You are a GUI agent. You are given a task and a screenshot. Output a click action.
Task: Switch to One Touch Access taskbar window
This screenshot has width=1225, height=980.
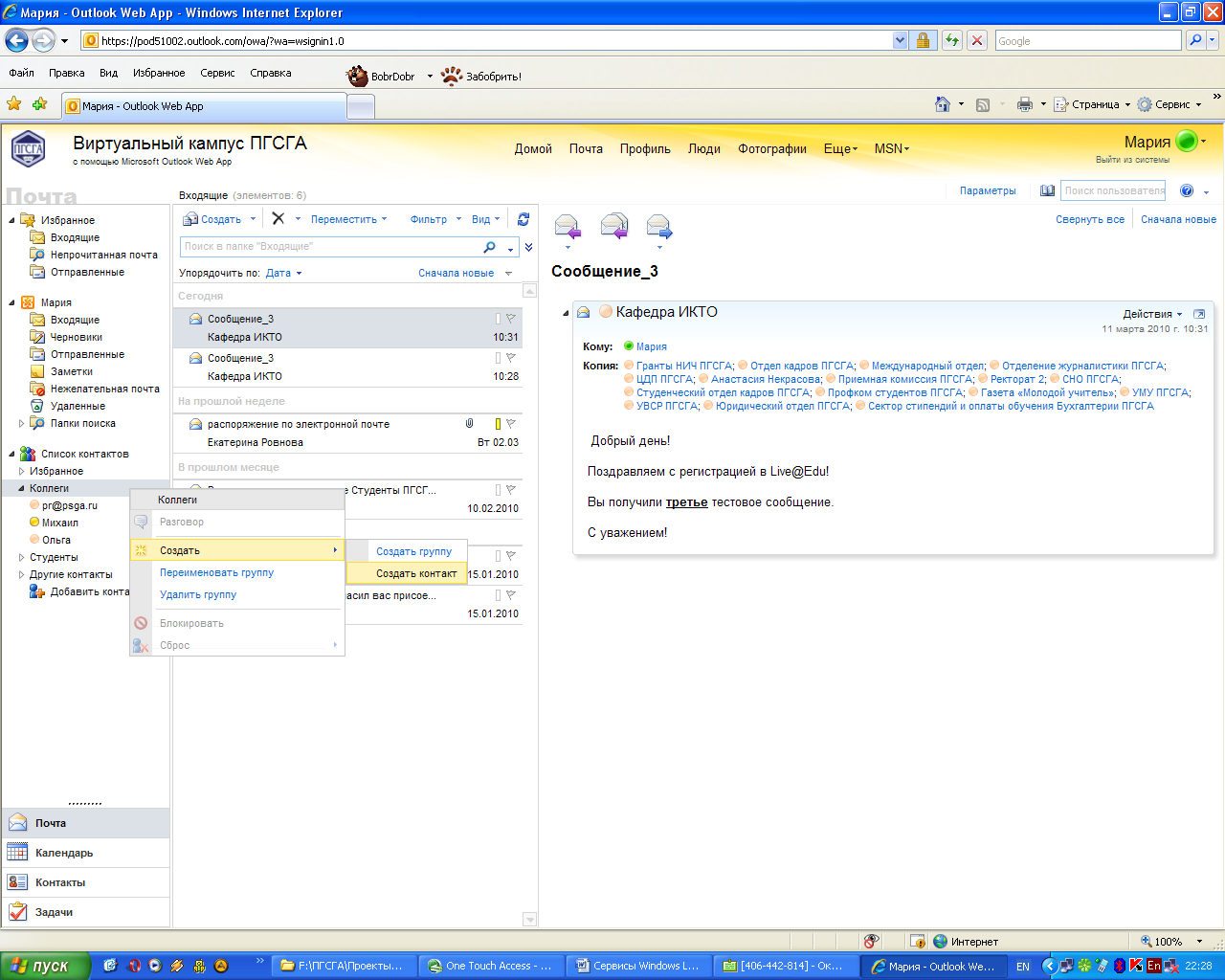pyautogui.click(x=491, y=966)
